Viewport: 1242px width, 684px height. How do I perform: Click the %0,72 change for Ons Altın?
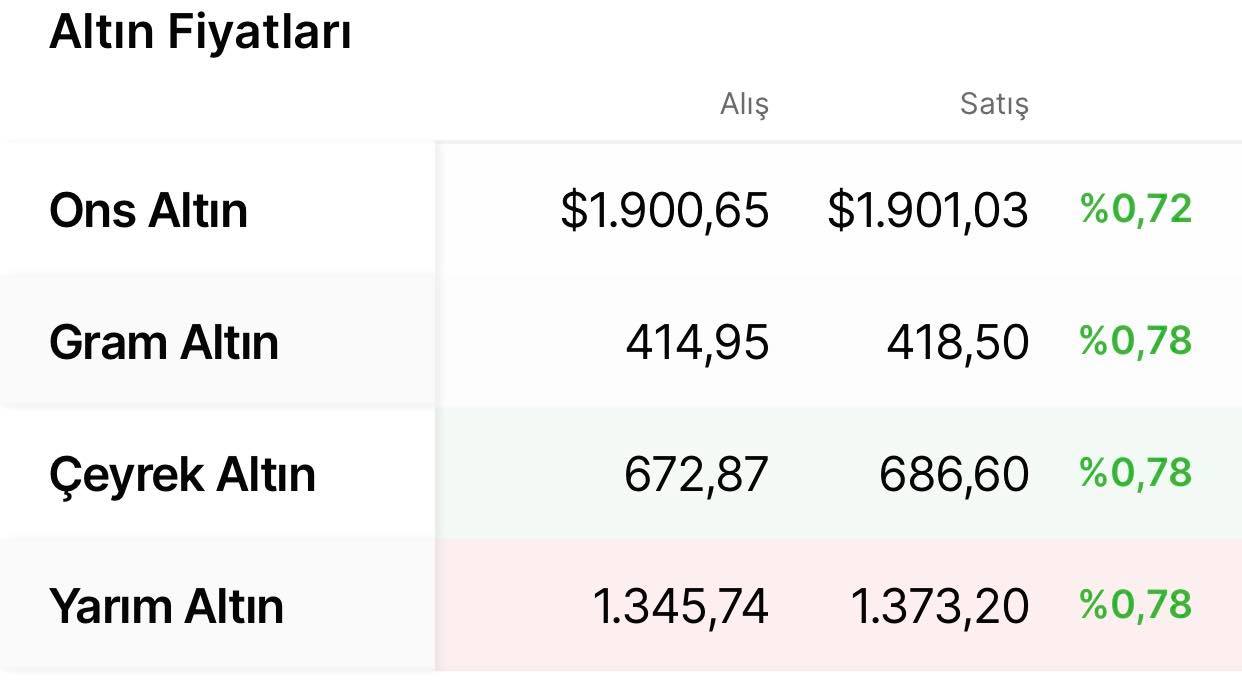coord(1136,209)
